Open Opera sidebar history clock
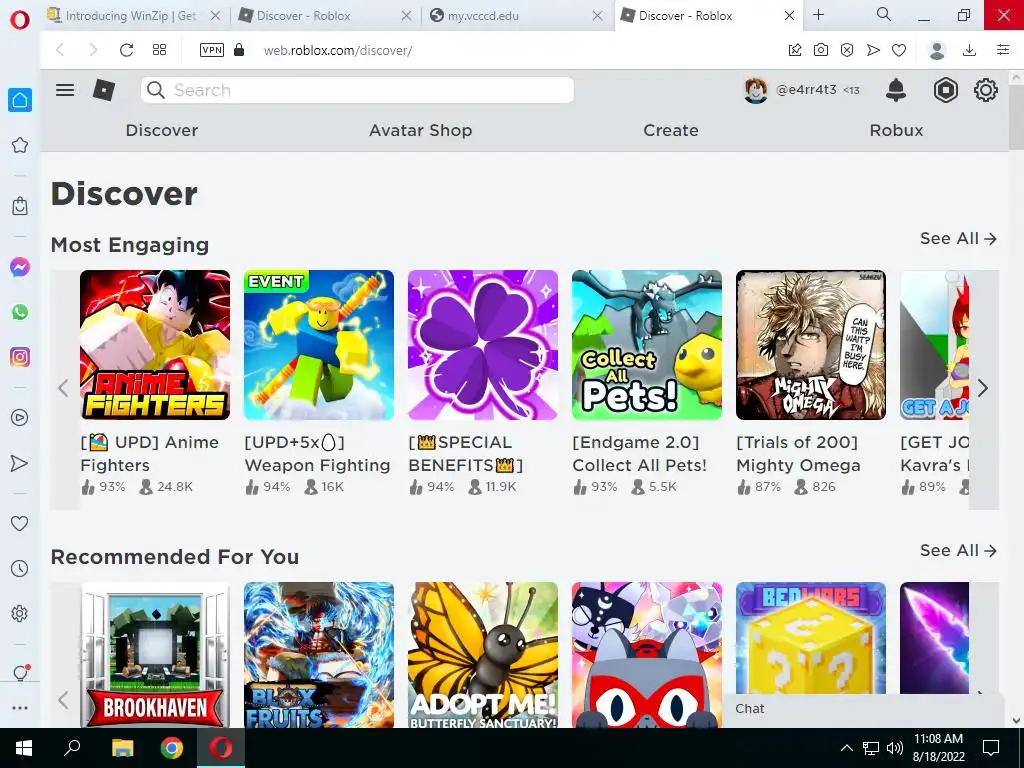Viewport: 1024px width, 768px height. [20, 568]
